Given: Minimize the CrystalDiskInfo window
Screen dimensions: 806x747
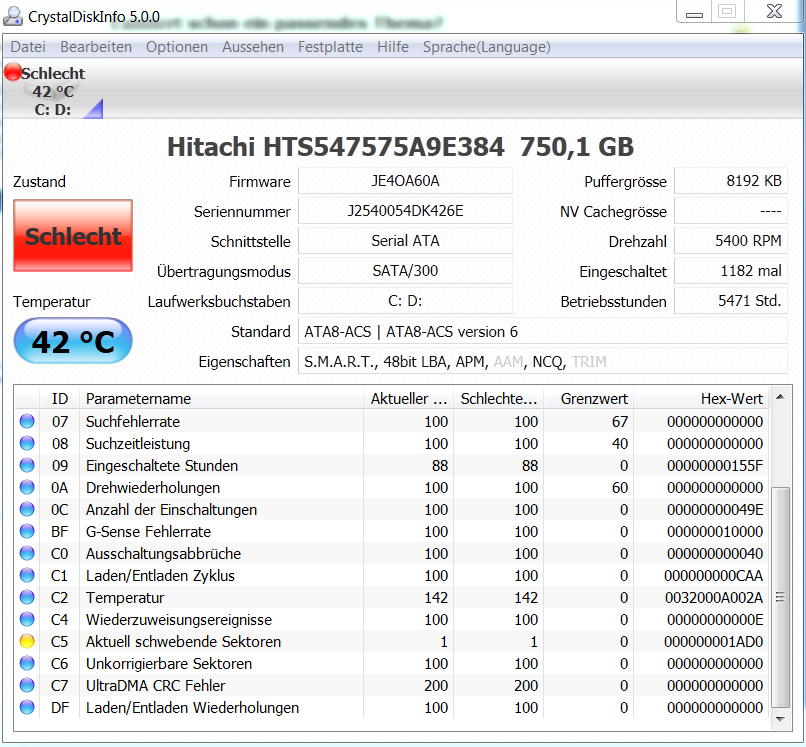Looking at the screenshot, I should coord(694,13).
